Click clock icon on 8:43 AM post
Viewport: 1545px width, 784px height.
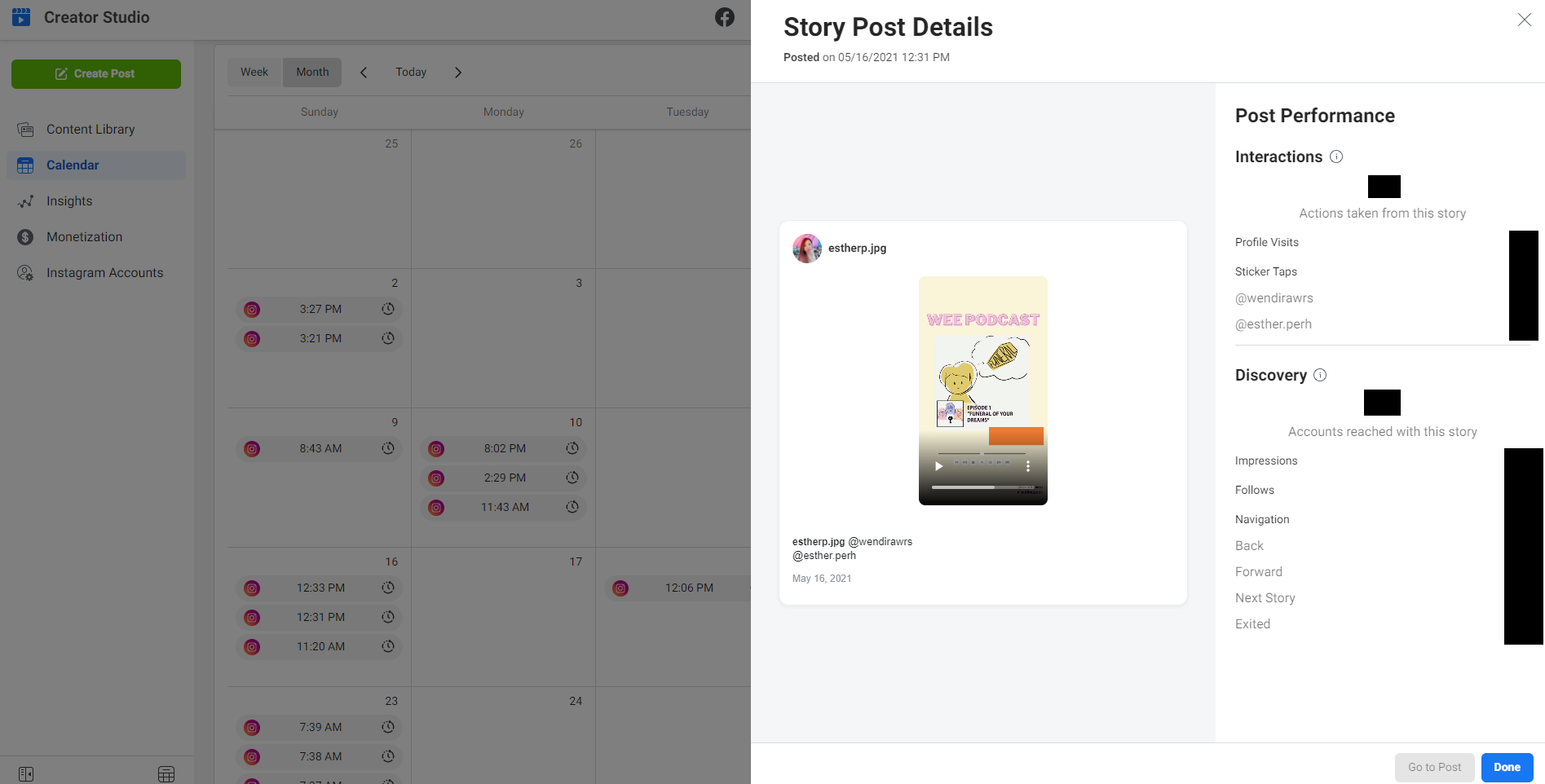point(388,448)
